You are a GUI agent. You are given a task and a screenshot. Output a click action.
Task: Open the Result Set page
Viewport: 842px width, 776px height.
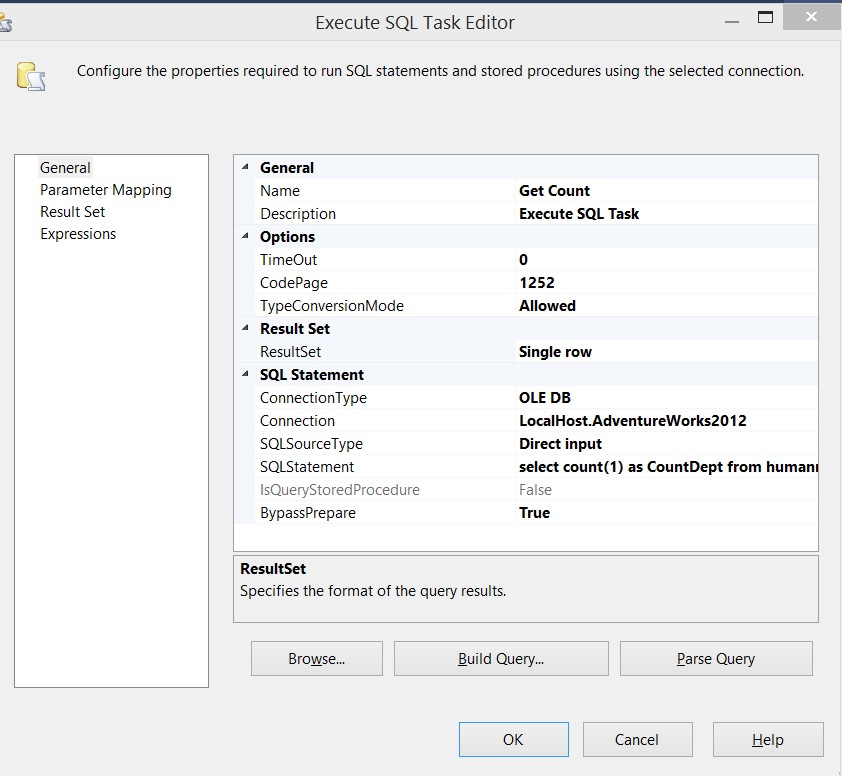tap(72, 212)
